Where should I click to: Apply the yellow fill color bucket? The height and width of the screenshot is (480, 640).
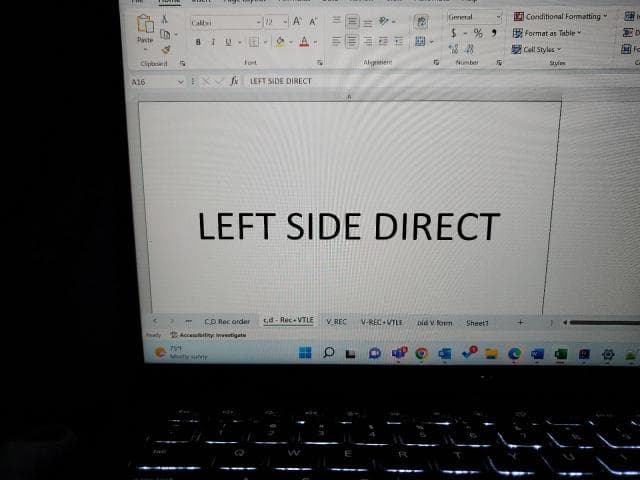point(280,42)
